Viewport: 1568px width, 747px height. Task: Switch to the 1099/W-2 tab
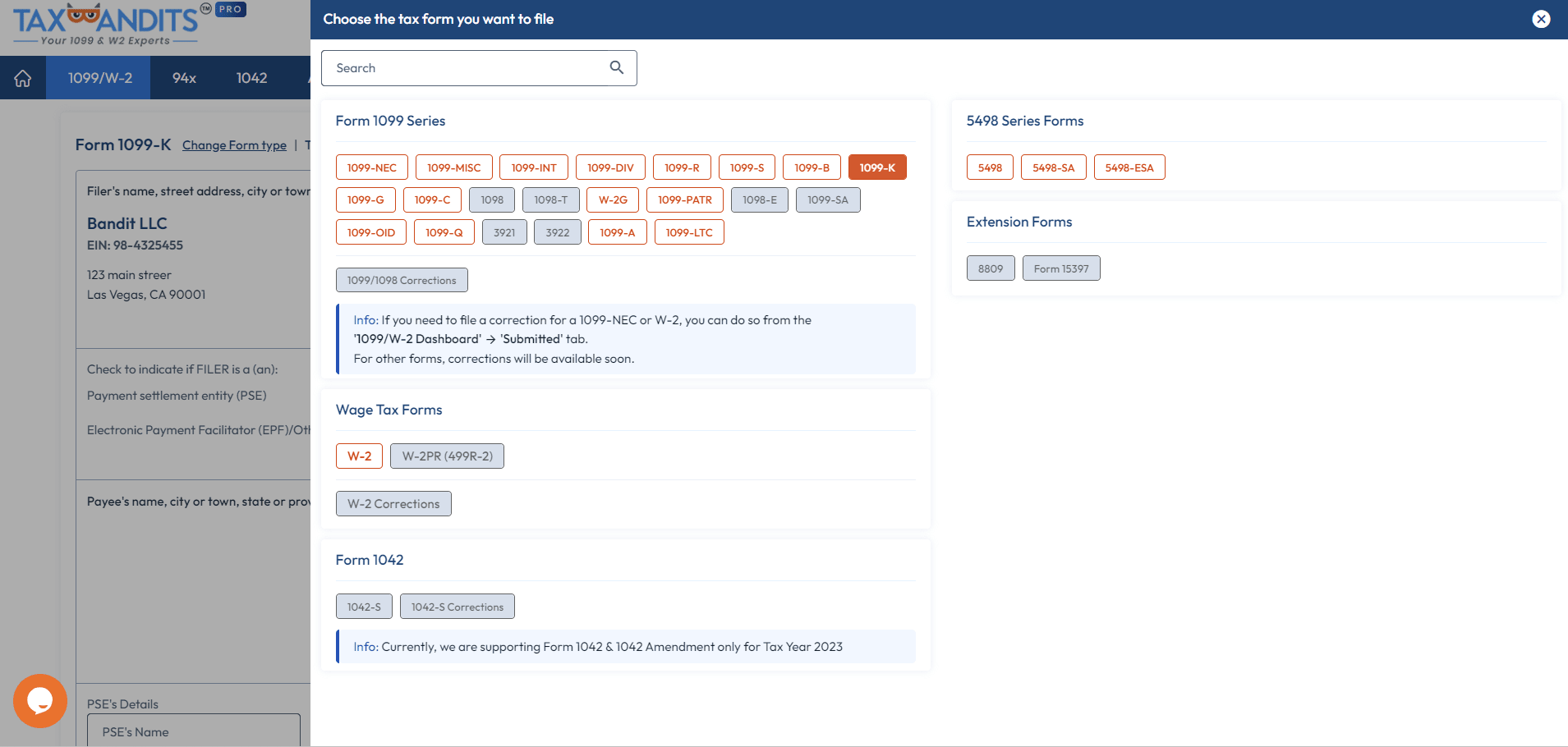click(99, 78)
